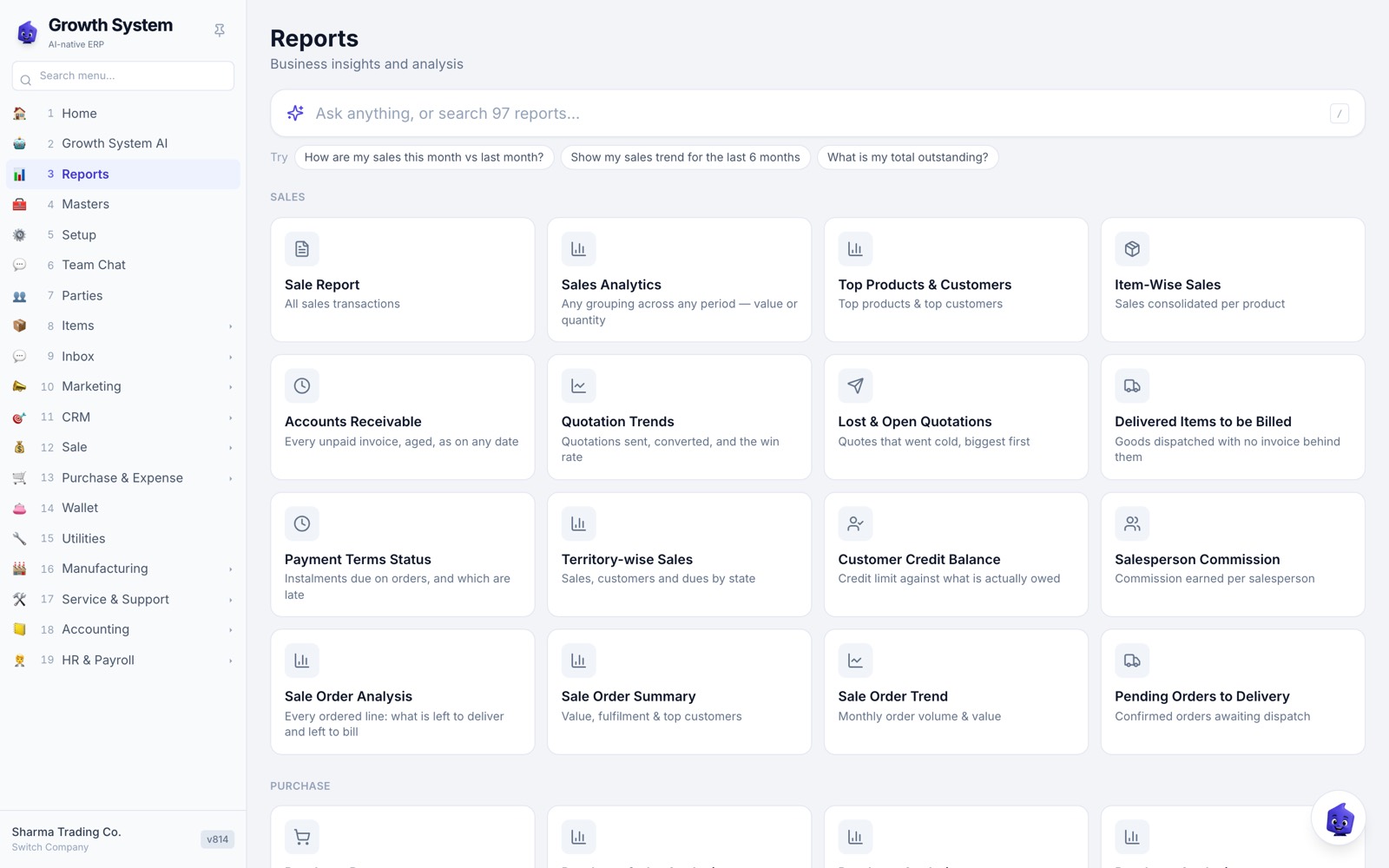Select Parties in the sidebar menu
The height and width of the screenshot is (868, 1389).
[x=123, y=295]
